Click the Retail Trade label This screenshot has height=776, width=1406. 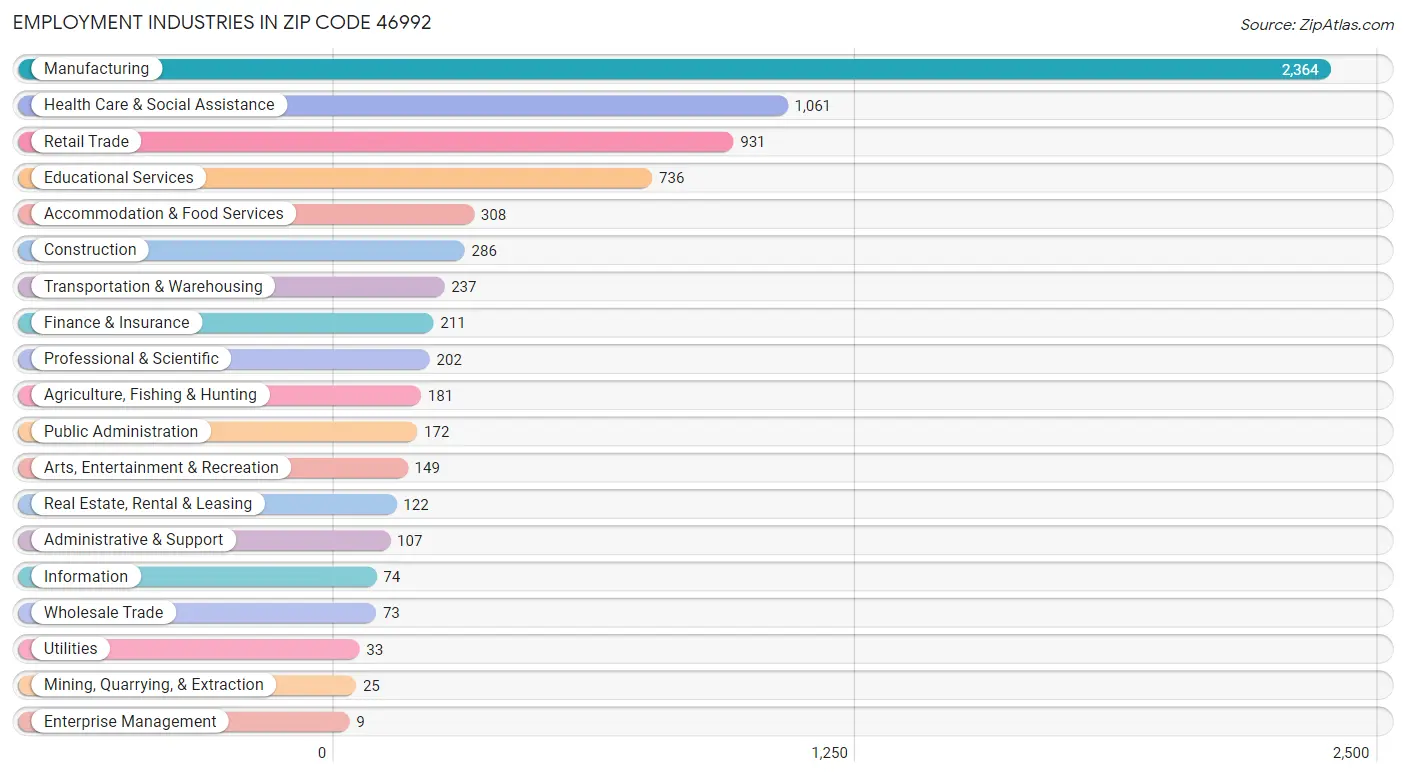click(x=86, y=141)
